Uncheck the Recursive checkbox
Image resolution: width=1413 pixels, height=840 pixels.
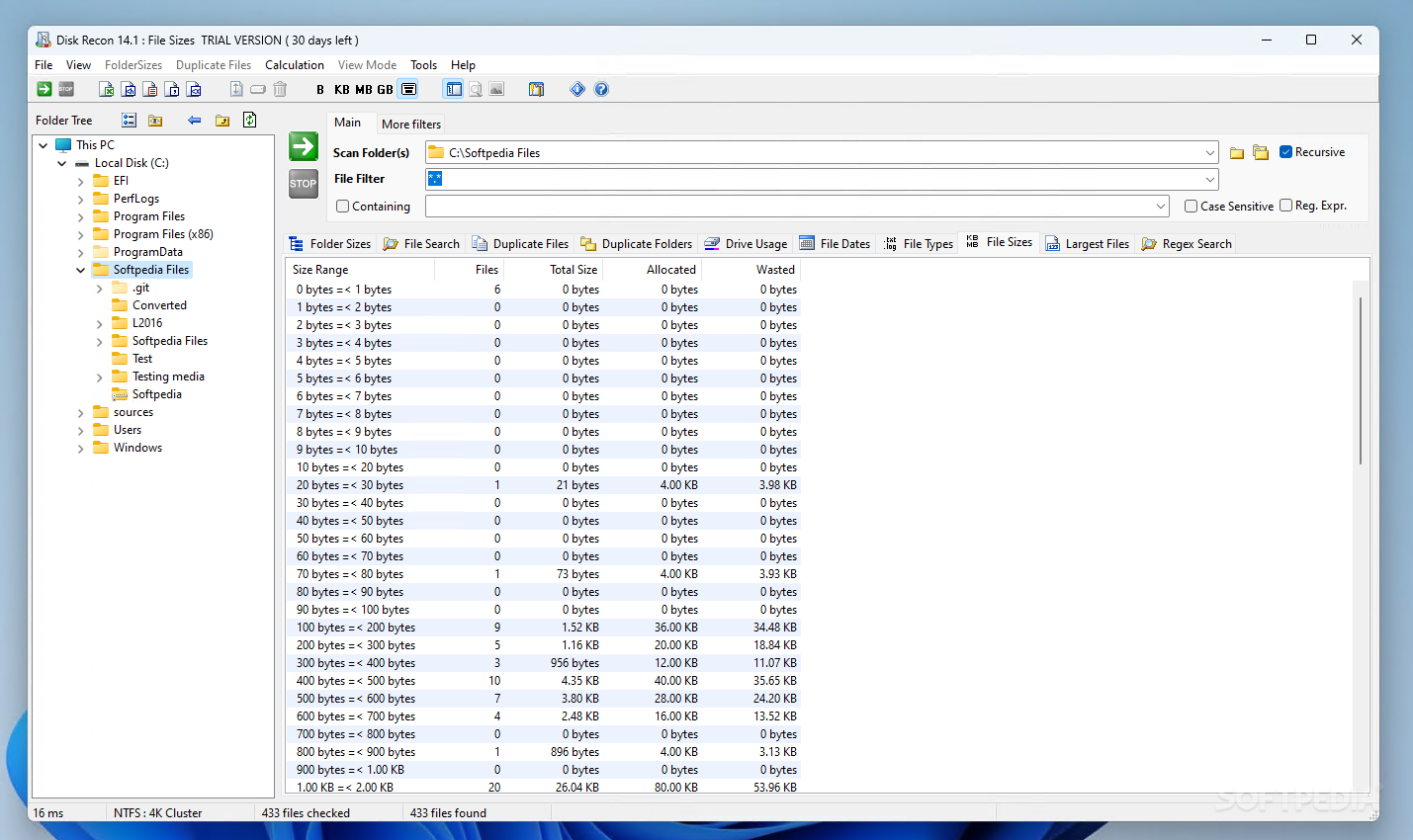point(1286,152)
